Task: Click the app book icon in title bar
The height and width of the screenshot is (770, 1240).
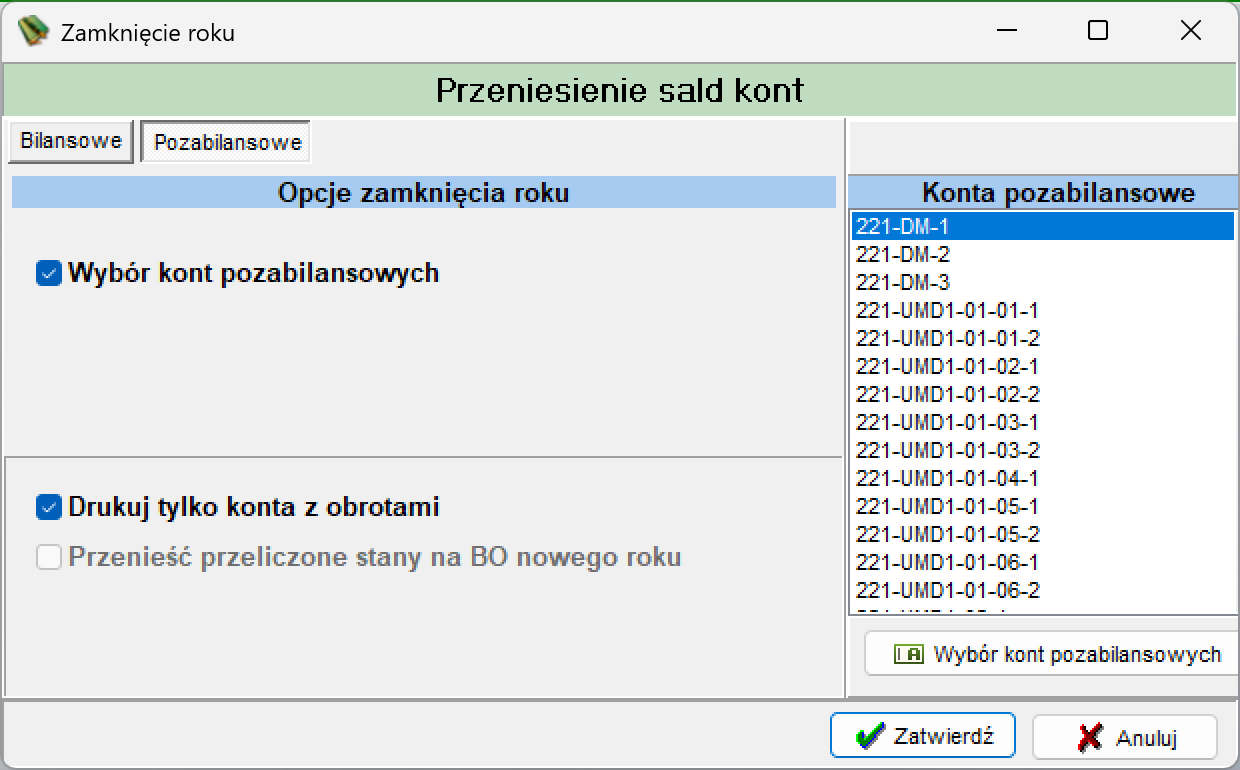Action: (x=34, y=32)
